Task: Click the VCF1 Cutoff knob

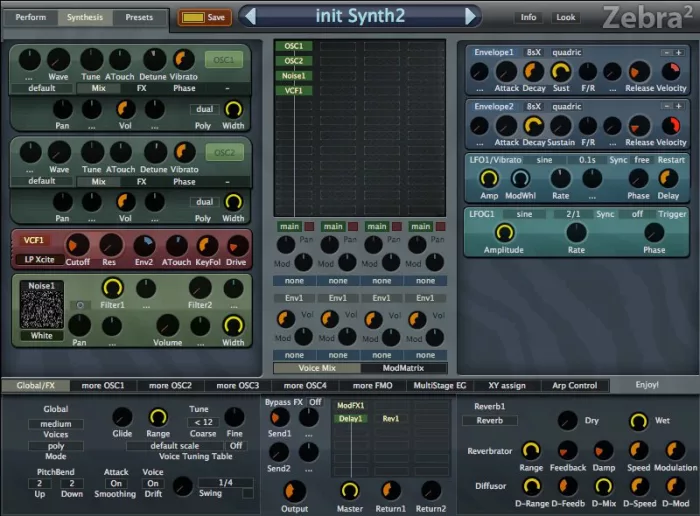Action: coord(79,245)
